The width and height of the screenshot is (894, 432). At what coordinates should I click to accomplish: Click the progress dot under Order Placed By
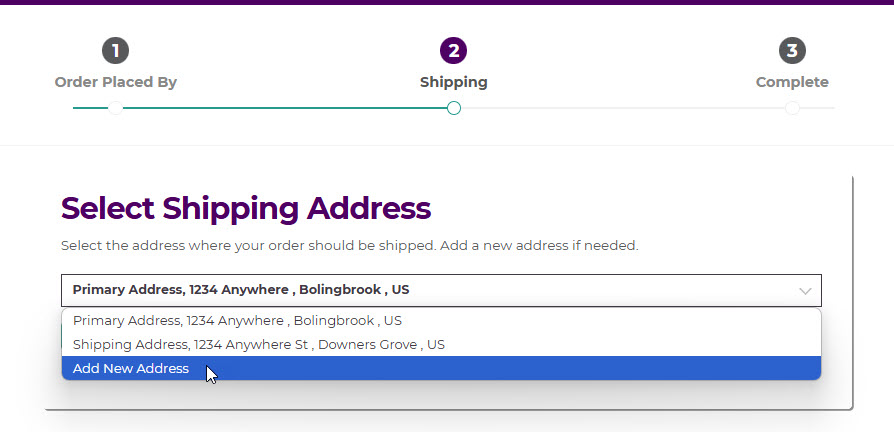pyautogui.click(x=115, y=108)
